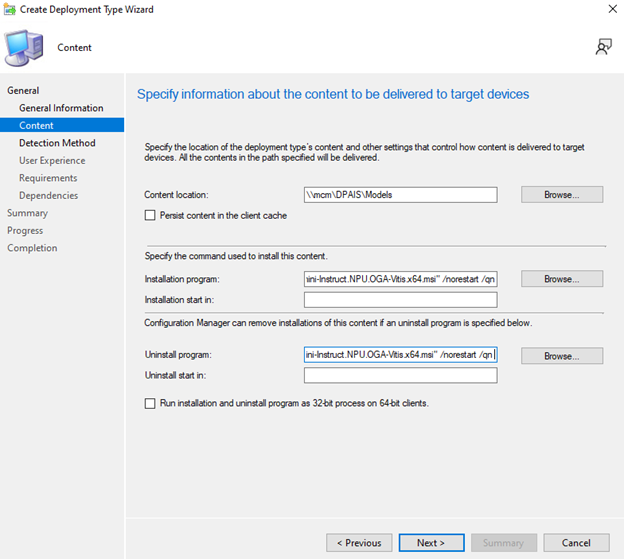Screen dimensions: 624x559
Task: Browse for the uninstall program
Action: point(562,356)
